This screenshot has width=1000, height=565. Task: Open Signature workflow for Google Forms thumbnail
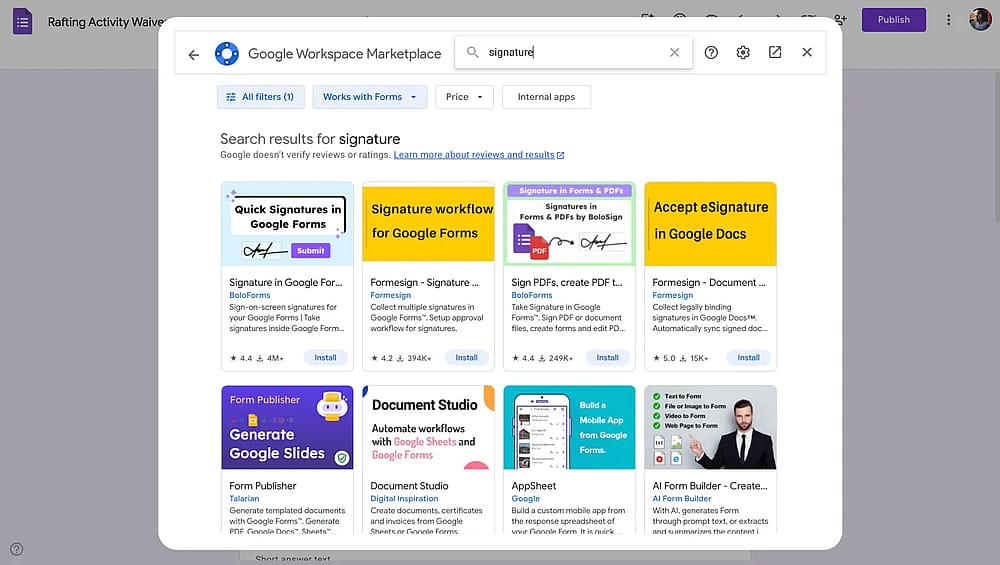(428, 224)
